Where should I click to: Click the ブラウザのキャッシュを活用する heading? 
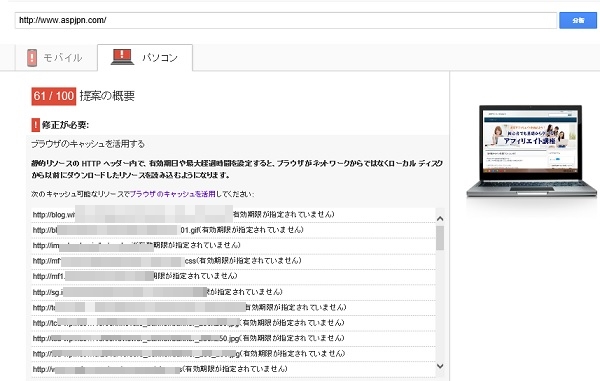click(x=88, y=144)
